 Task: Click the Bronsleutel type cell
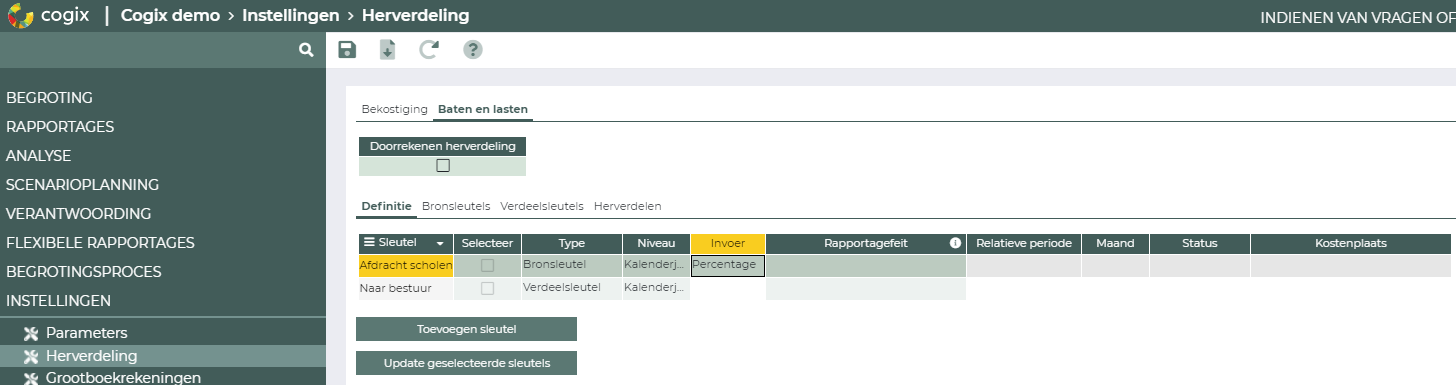(571, 266)
